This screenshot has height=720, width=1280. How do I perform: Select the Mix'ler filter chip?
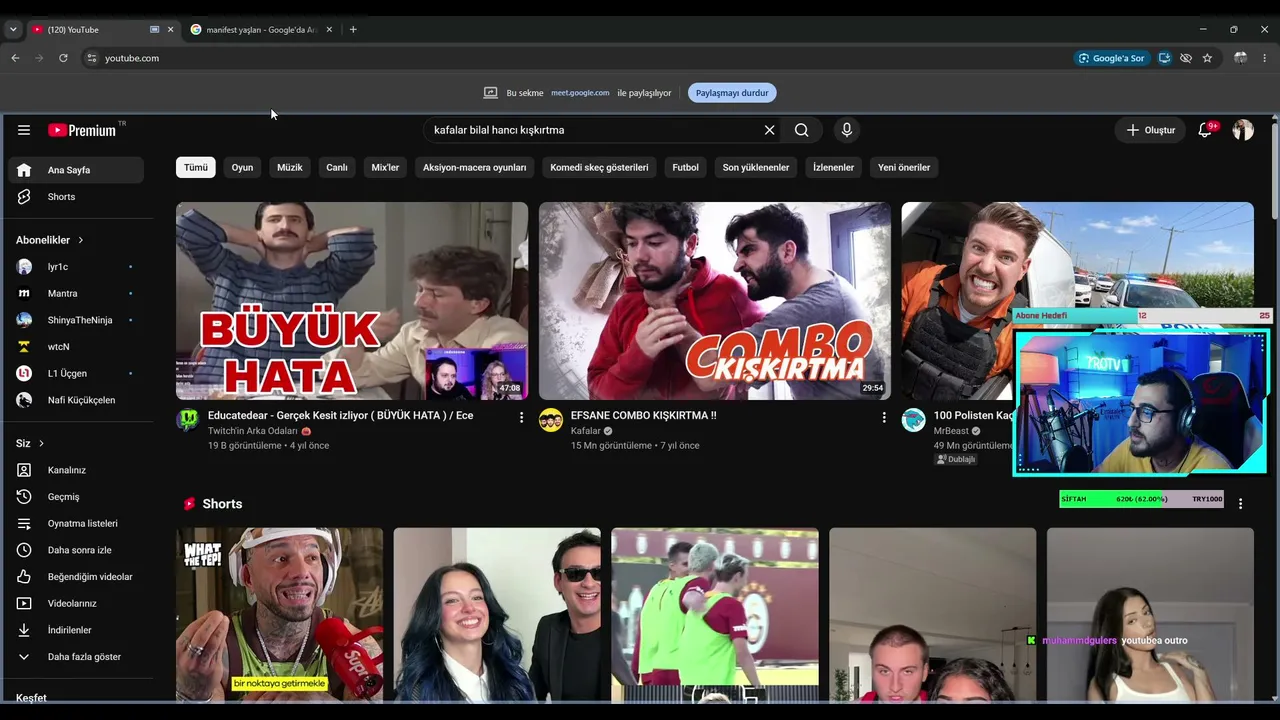[385, 167]
